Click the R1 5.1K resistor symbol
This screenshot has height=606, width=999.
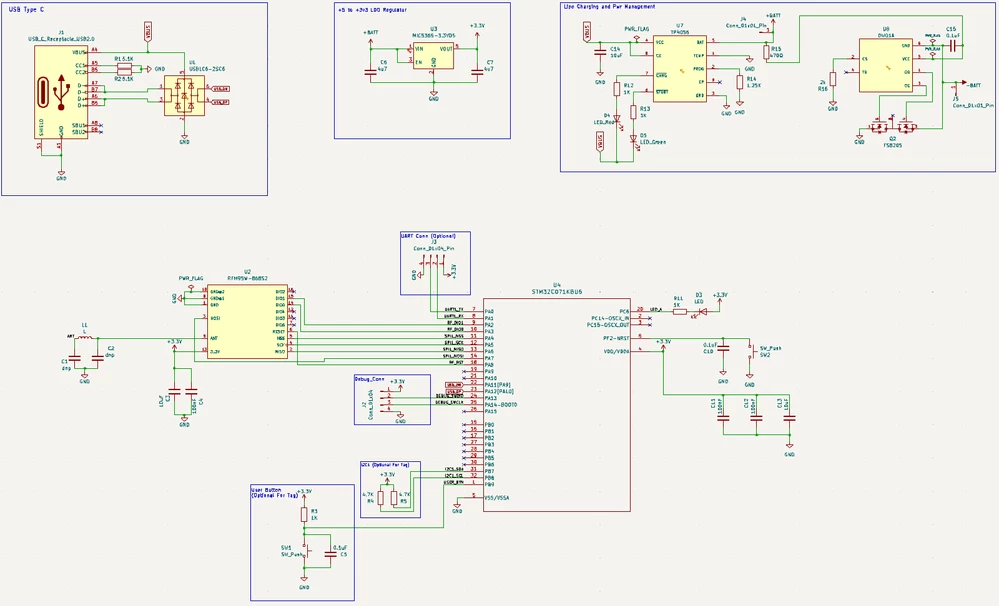click(124, 65)
